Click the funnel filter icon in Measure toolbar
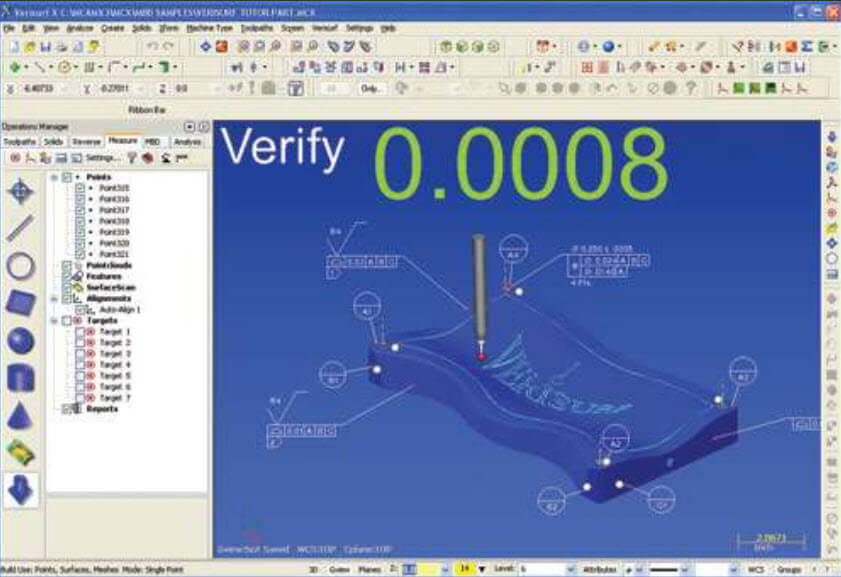The height and width of the screenshot is (577, 841). [131, 158]
